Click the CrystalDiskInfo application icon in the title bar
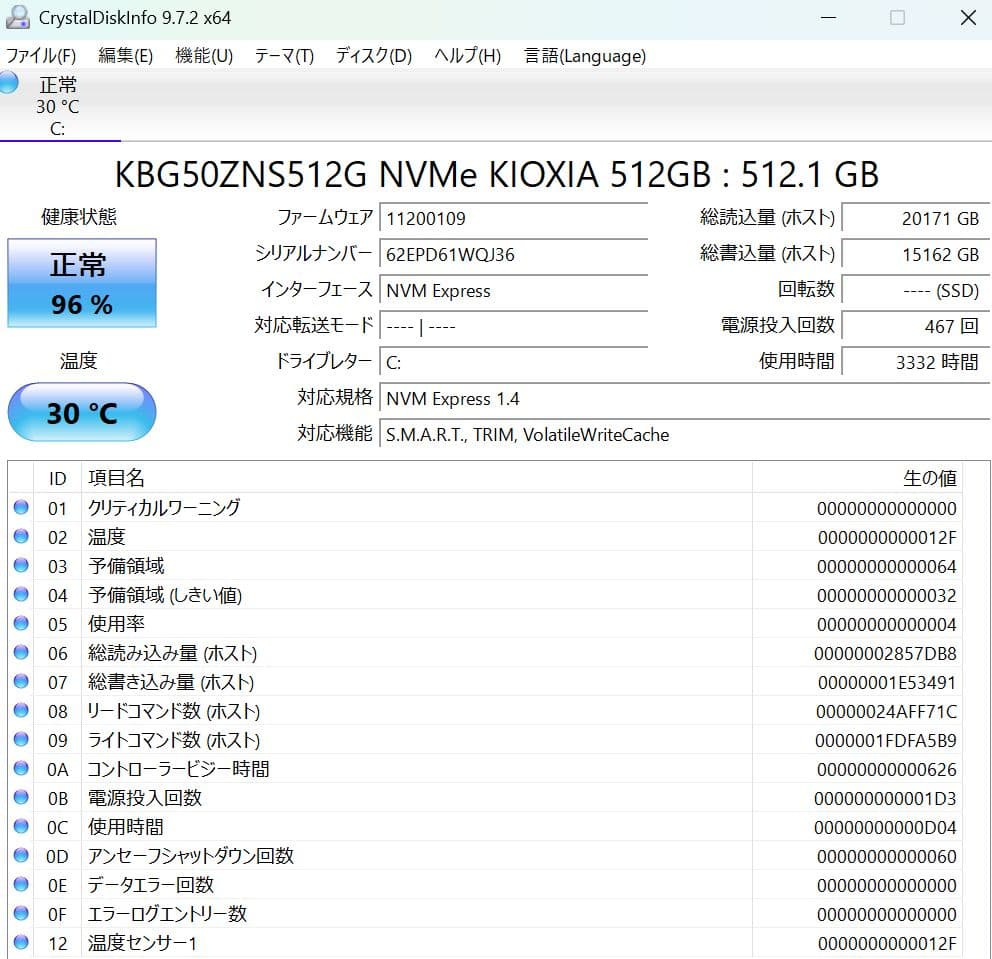The width and height of the screenshot is (992, 959). pyautogui.click(x=17, y=17)
